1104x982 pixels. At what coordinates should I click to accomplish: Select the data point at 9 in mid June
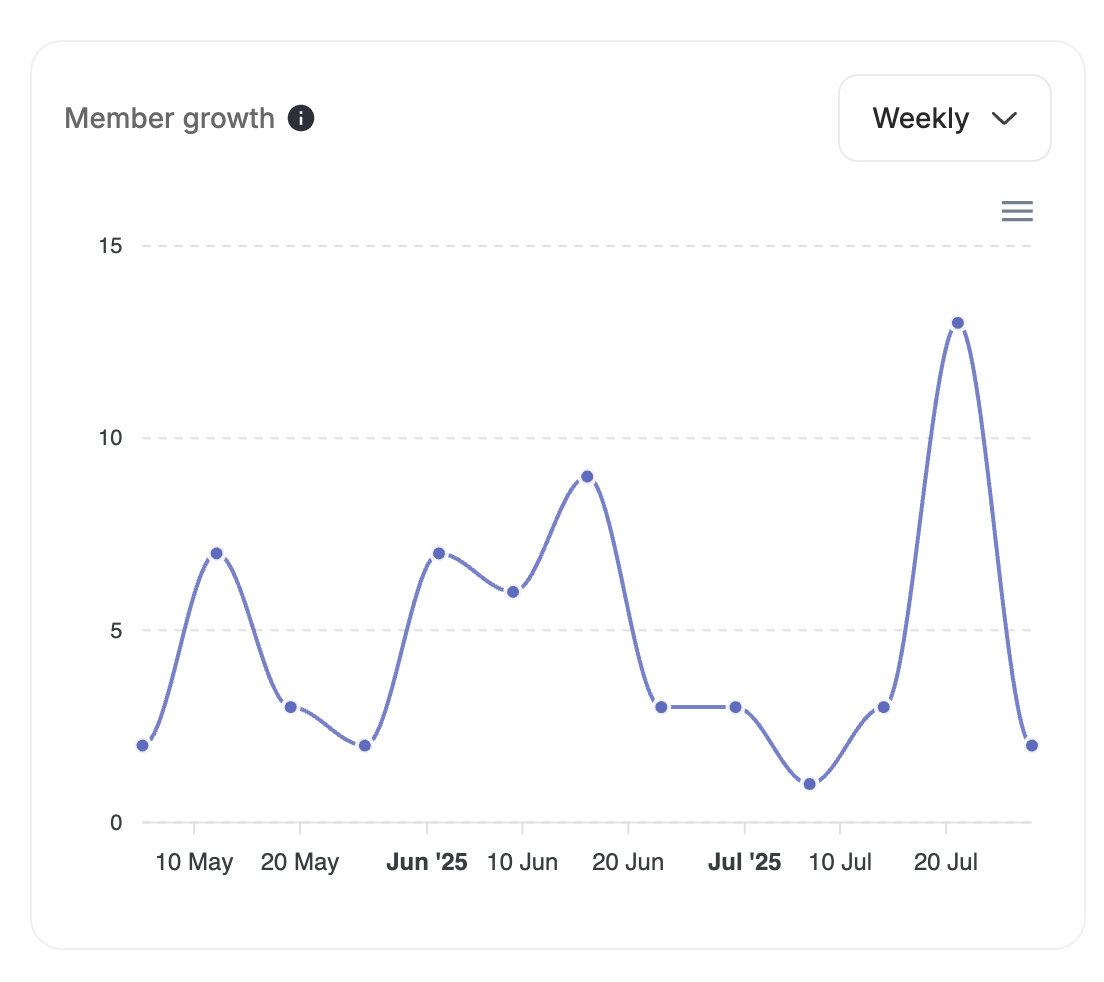[587, 478]
